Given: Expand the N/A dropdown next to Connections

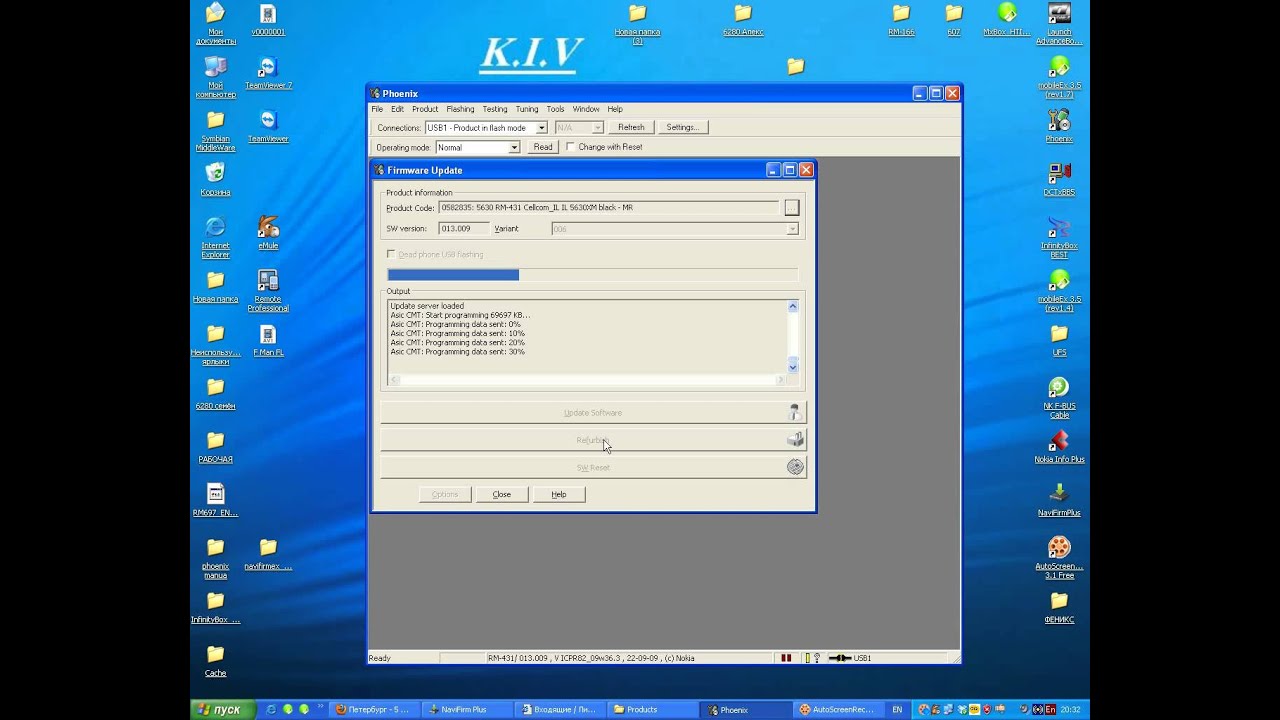Looking at the screenshot, I should coord(598,128).
